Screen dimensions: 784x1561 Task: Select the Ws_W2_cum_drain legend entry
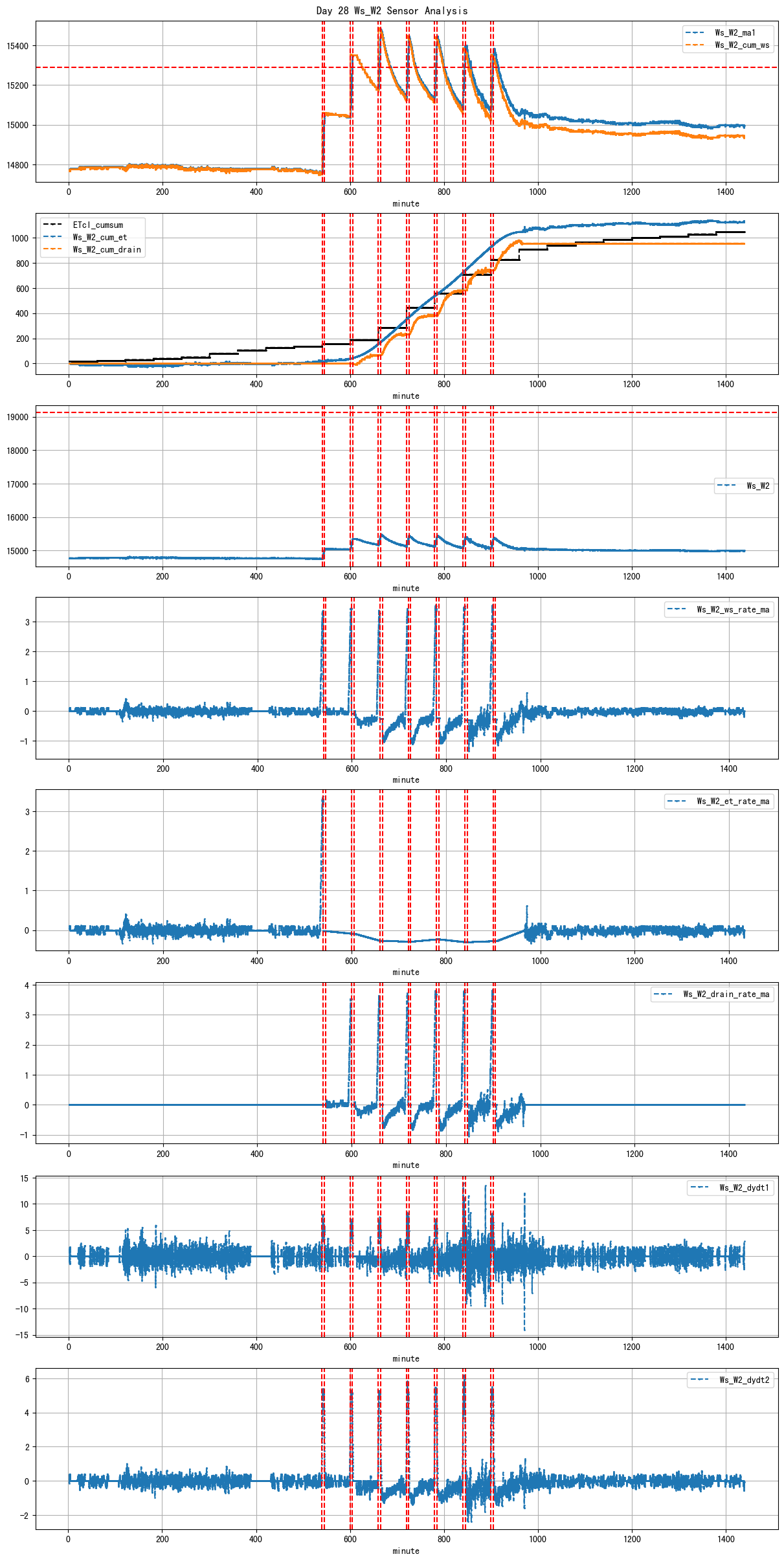click(107, 250)
